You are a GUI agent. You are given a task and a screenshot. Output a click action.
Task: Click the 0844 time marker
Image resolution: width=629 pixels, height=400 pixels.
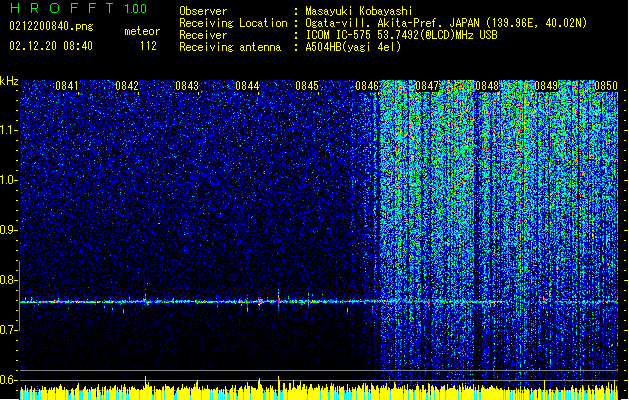[247, 86]
